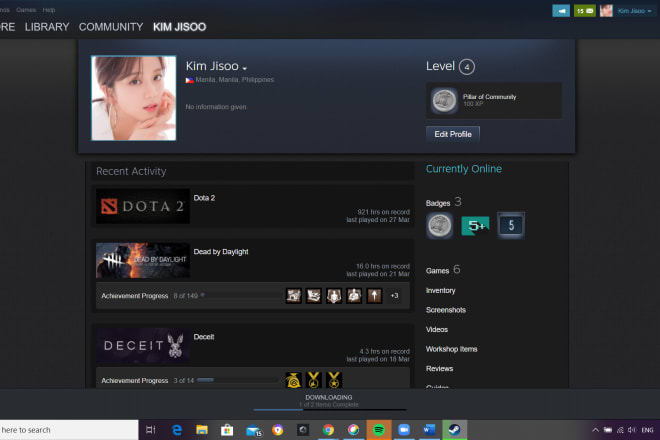Open the Dead by Daylight banner image
The image size is (660, 440).
(143, 260)
